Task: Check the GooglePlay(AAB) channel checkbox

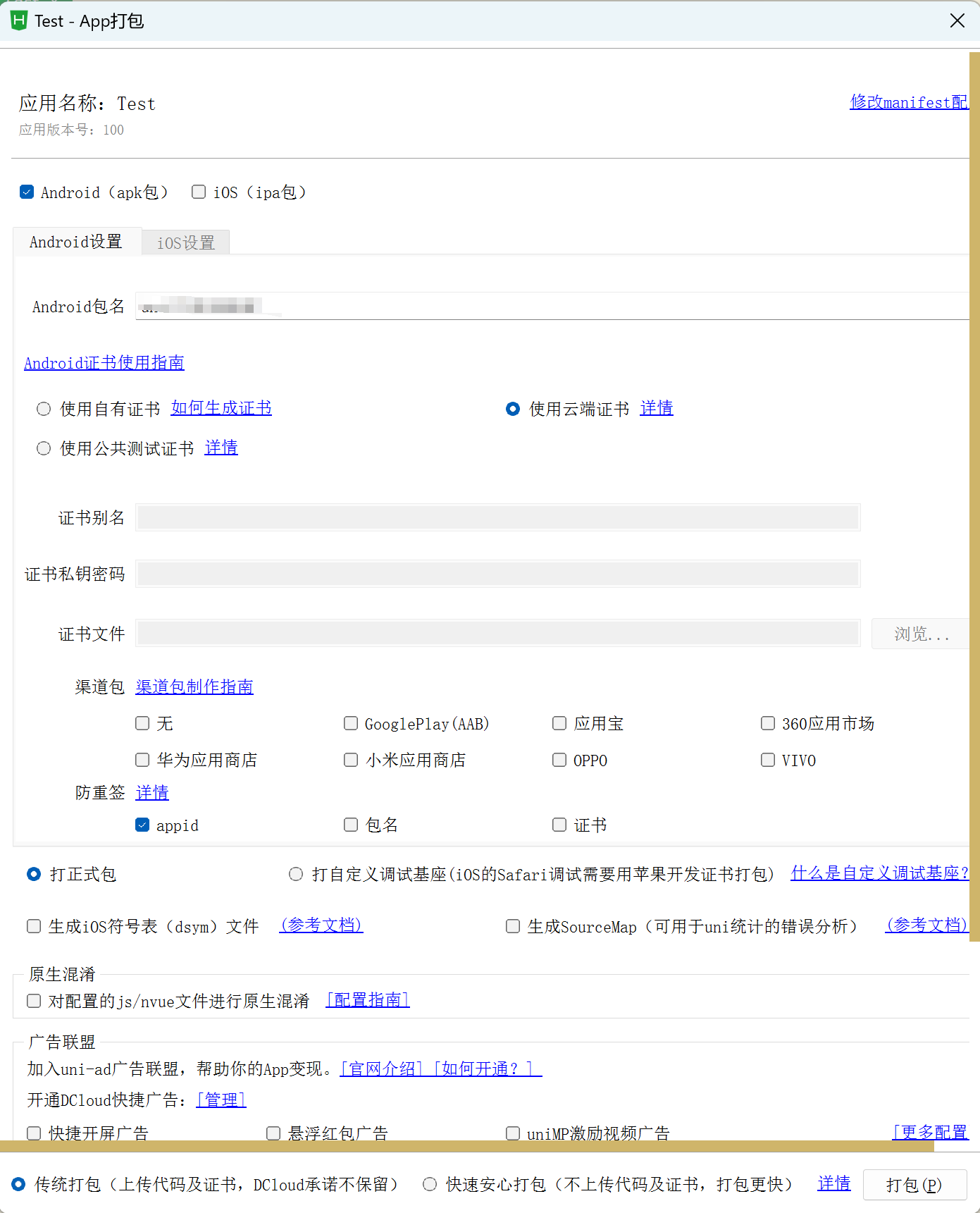Action: tap(351, 724)
